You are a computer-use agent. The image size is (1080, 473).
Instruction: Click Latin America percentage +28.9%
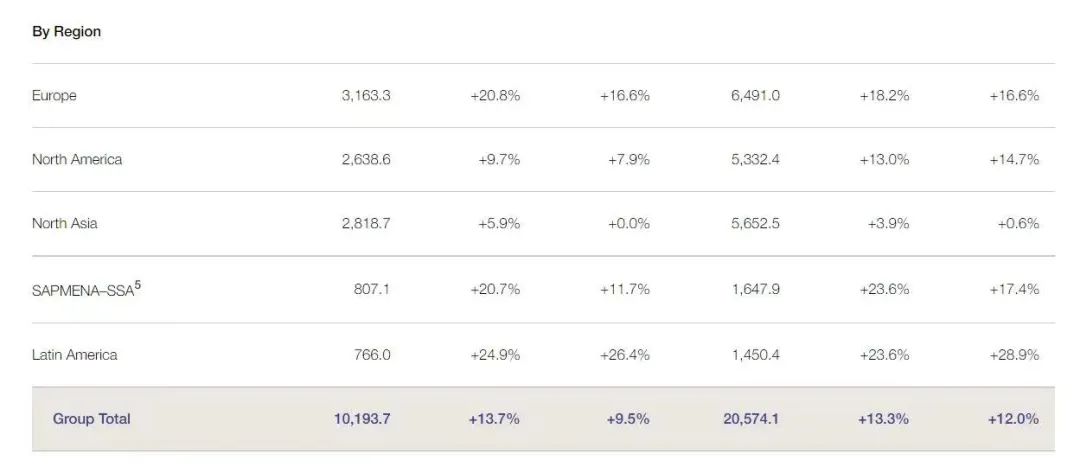click(1015, 355)
